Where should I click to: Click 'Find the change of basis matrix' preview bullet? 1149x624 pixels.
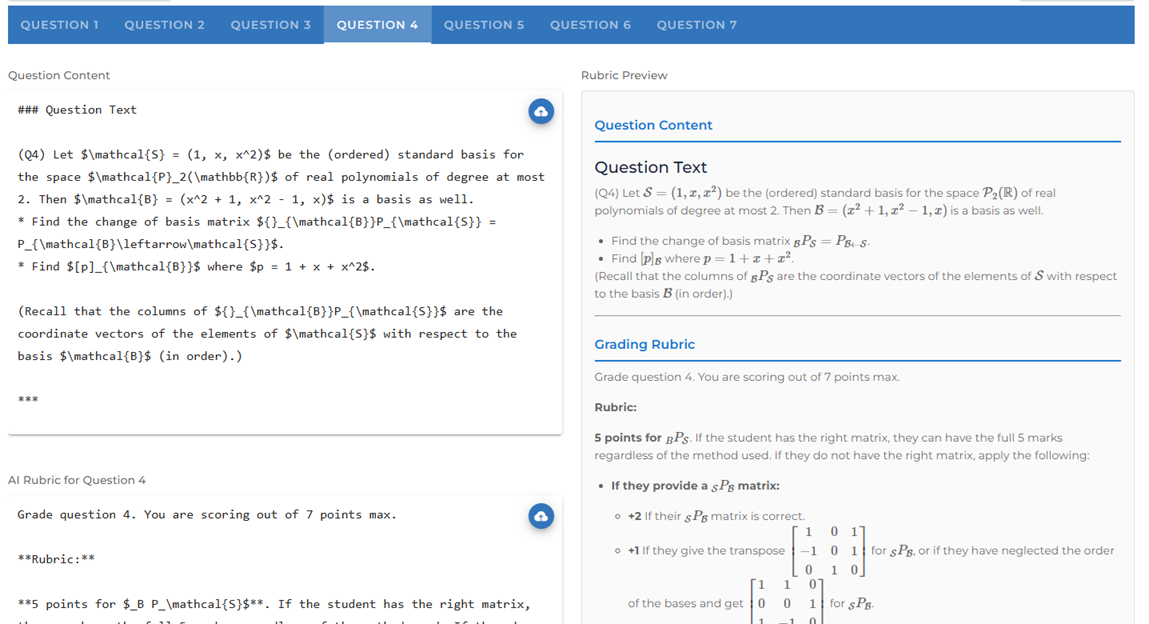[x=740, y=241]
